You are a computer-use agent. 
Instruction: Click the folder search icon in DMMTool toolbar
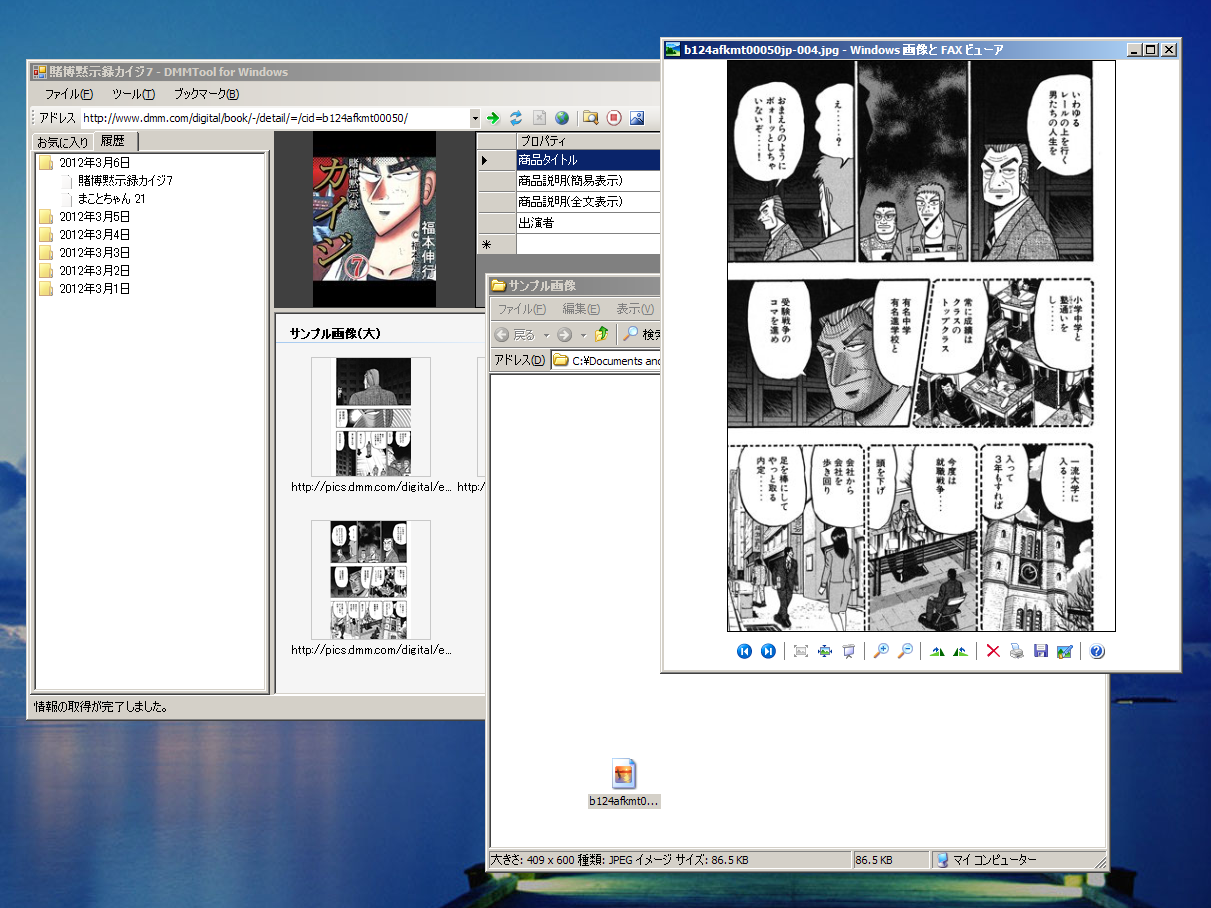coord(591,118)
